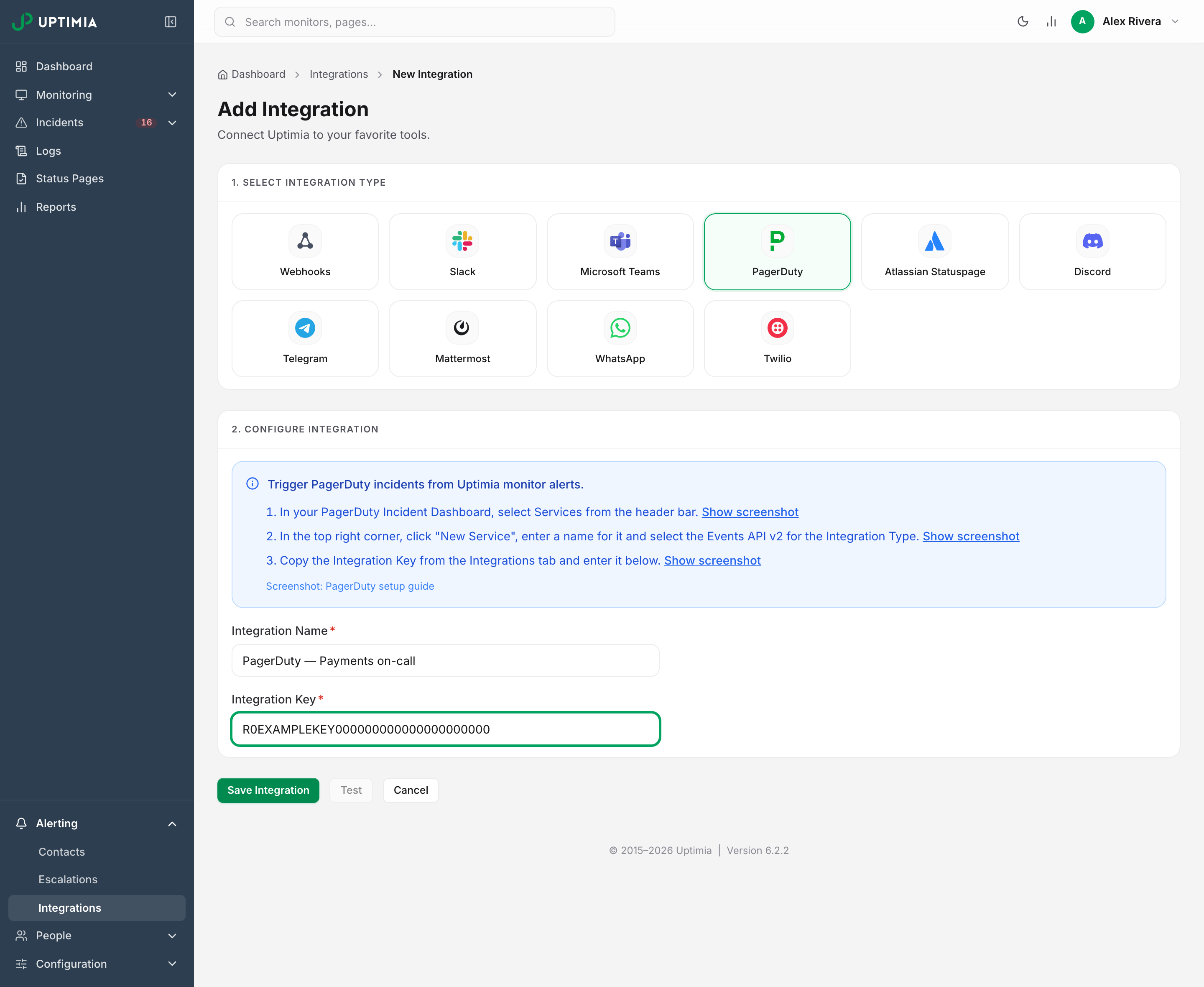
Task: Open Show screenshot link for step 1
Action: tap(750, 512)
